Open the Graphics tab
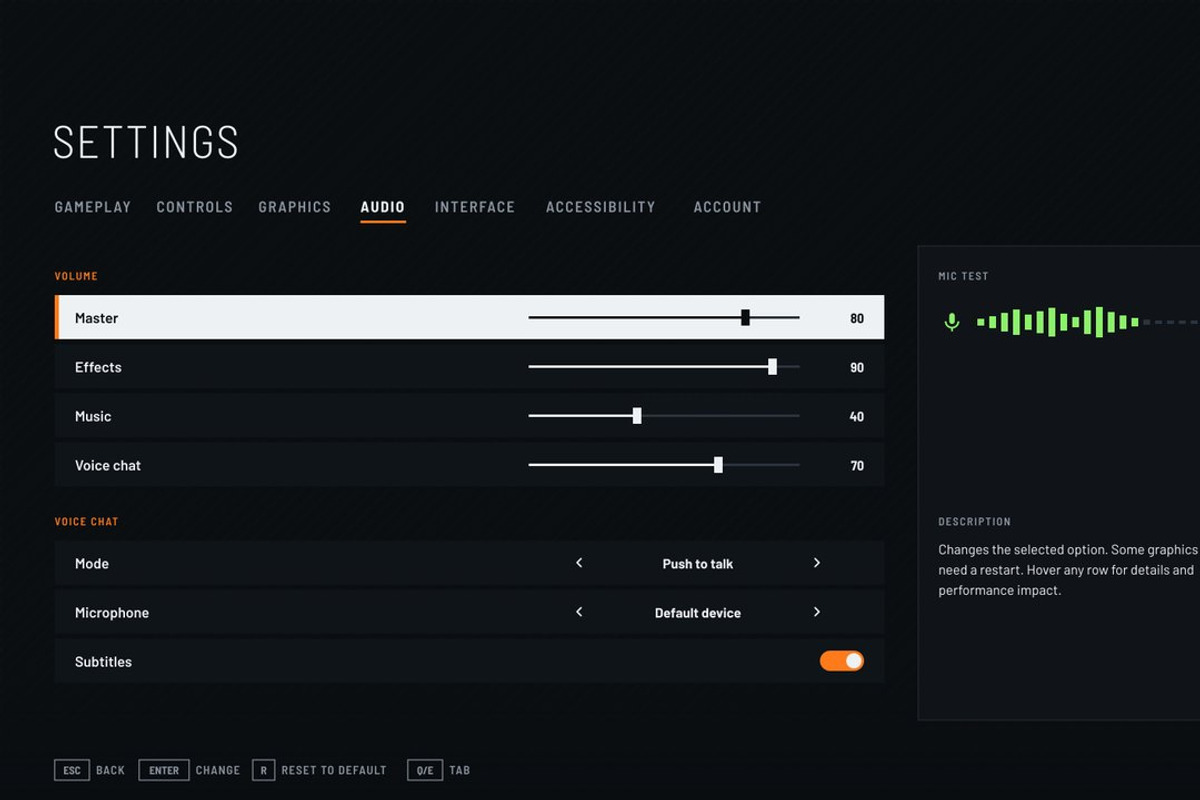The width and height of the screenshot is (1200, 800). pos(295,207)
